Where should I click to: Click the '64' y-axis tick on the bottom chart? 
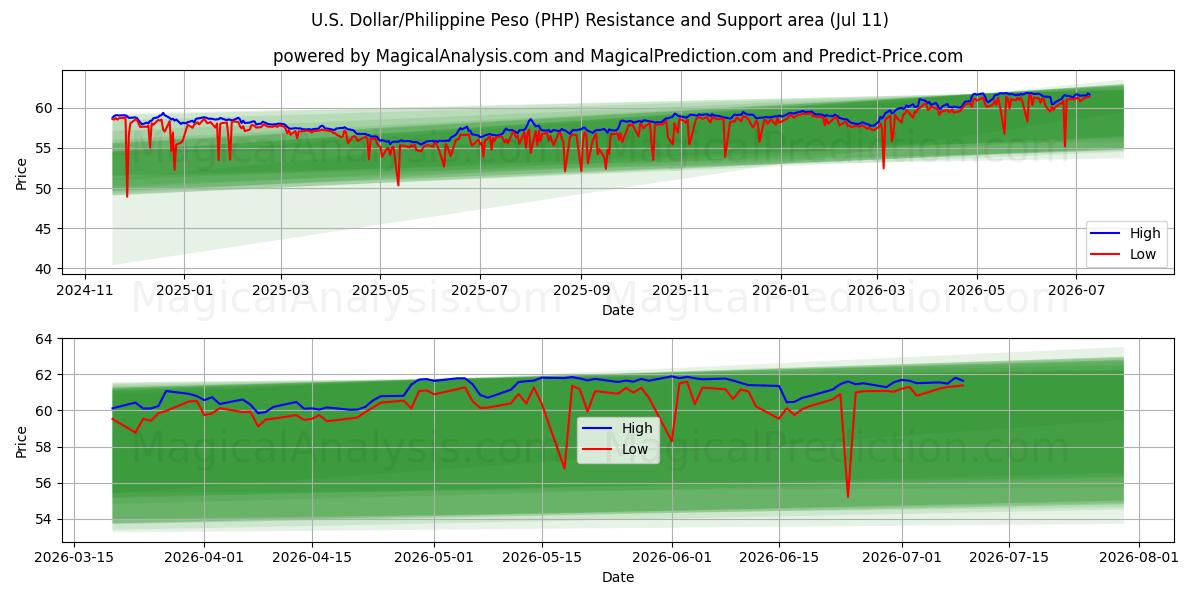coord(45,339)
